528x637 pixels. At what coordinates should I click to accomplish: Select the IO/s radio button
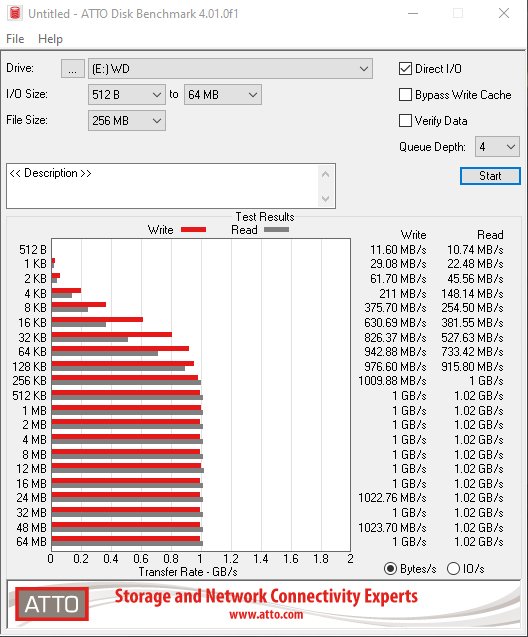tap(453, 568)
